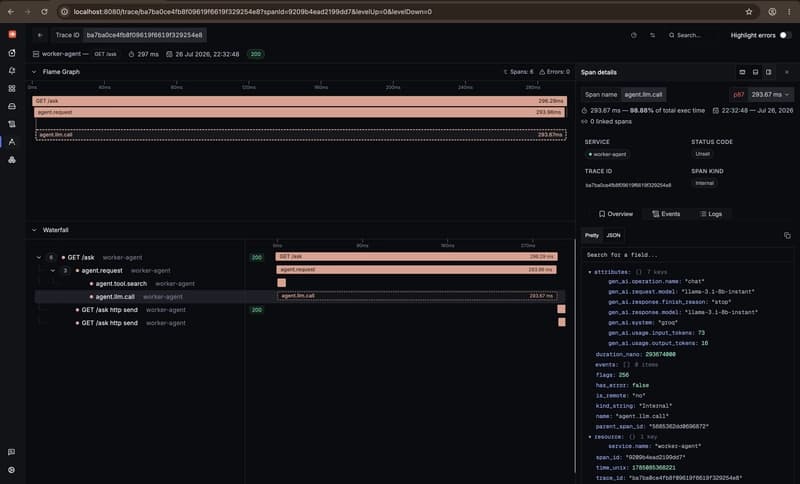This screenshot has height=484, width=800.
Task: Select the first Span details layout icon
Action: click(x=742, y=72)
